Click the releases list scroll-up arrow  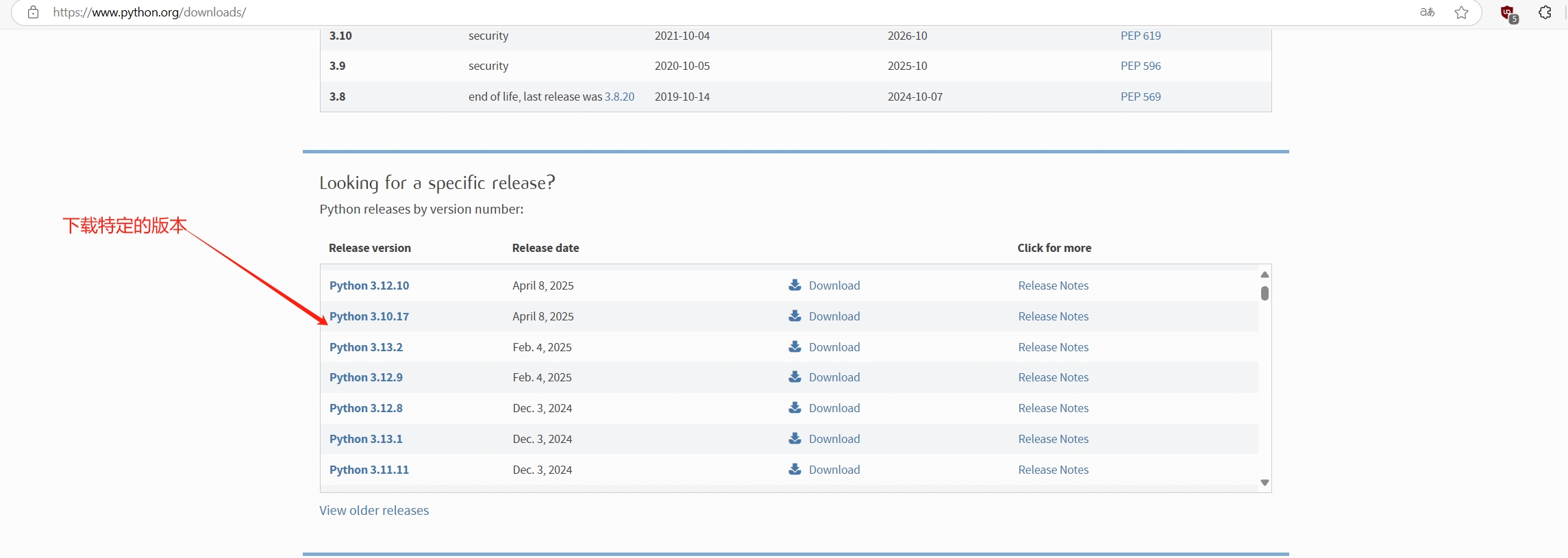tap(1265, 275)
